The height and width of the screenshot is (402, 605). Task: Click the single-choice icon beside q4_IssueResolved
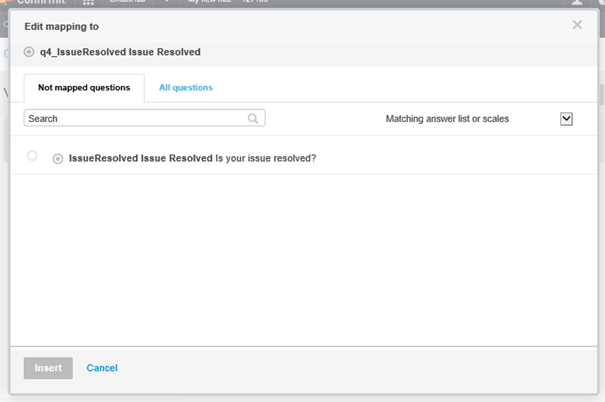[29, 52]
